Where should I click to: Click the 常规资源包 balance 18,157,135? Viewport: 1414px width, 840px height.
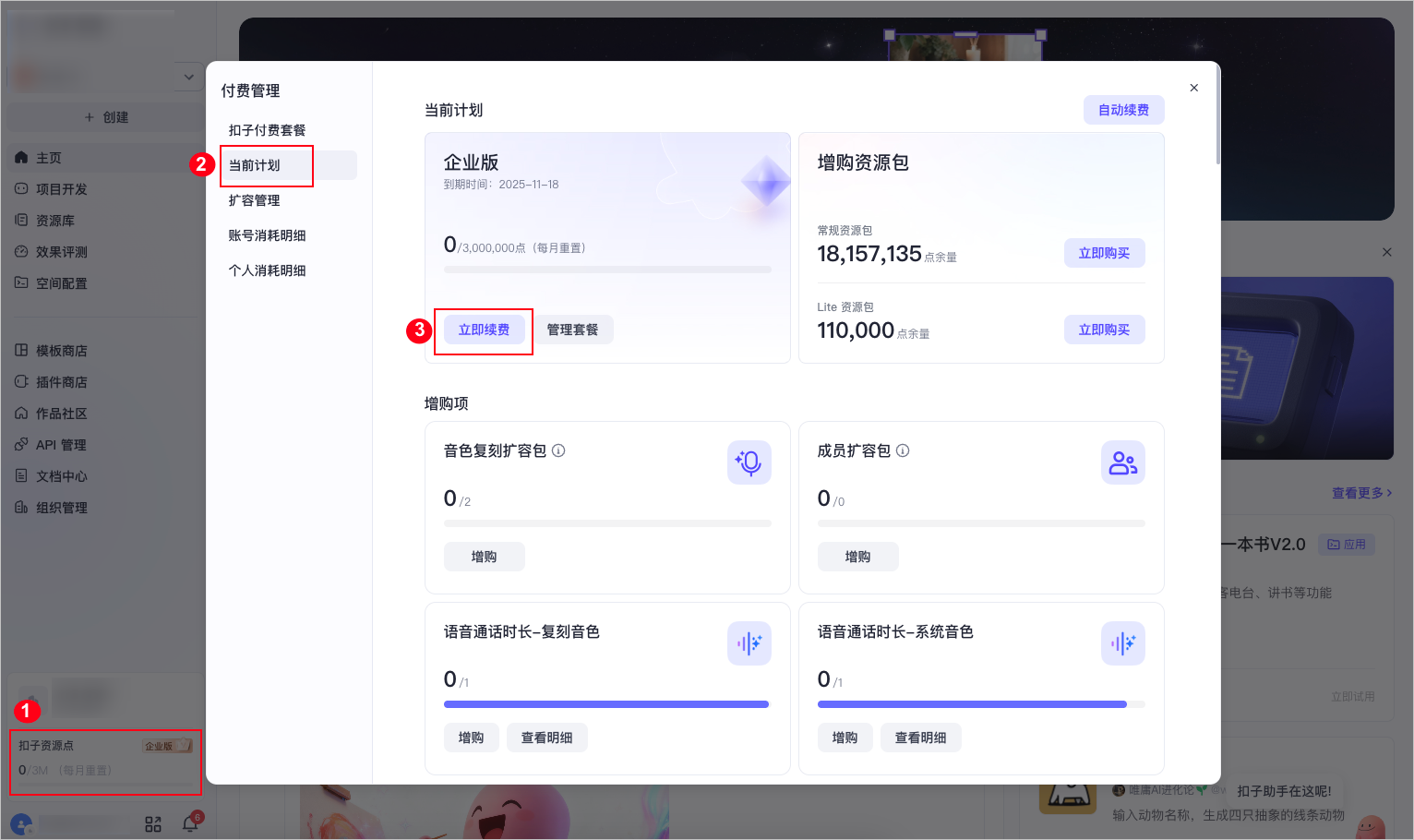869,254
